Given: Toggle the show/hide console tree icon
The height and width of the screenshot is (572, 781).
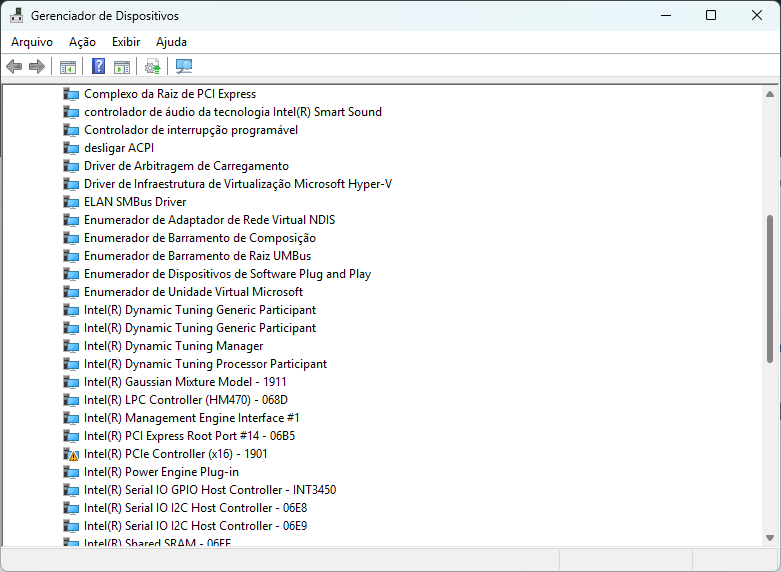Looking at the screenshot, I should point(68,66).
